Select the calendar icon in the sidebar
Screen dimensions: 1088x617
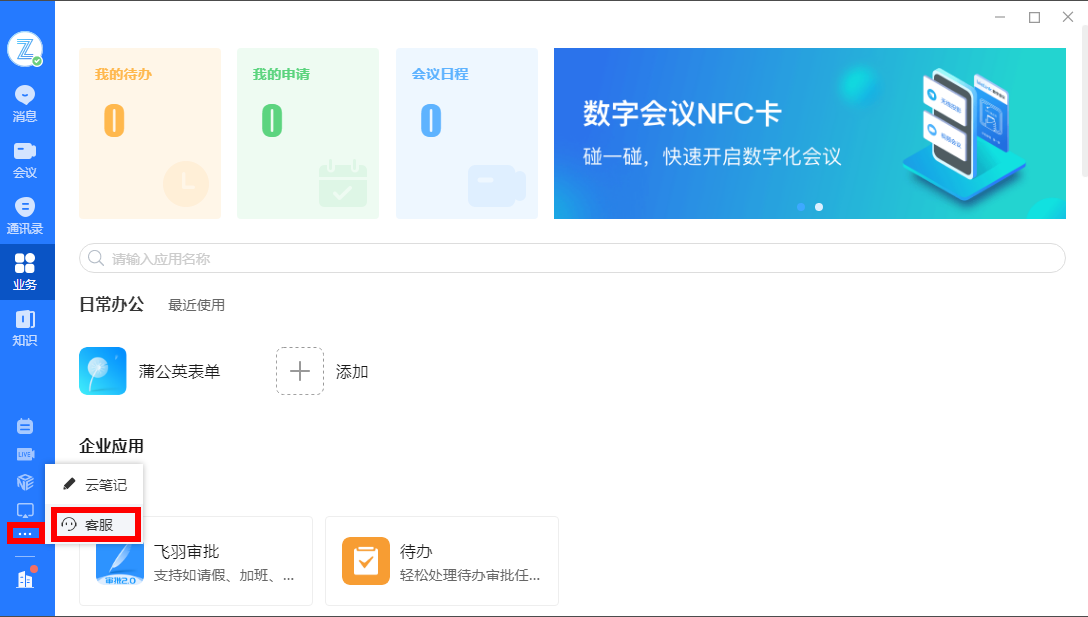(x=24, y=425)
